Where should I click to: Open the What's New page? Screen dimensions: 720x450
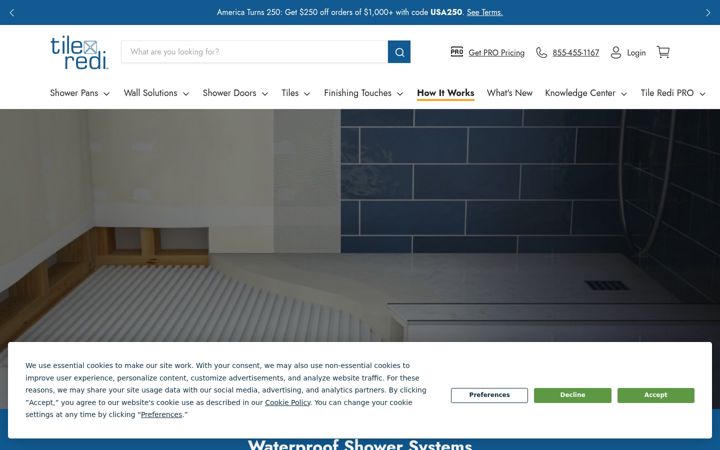pyautogui.click(x=509, y=93)
